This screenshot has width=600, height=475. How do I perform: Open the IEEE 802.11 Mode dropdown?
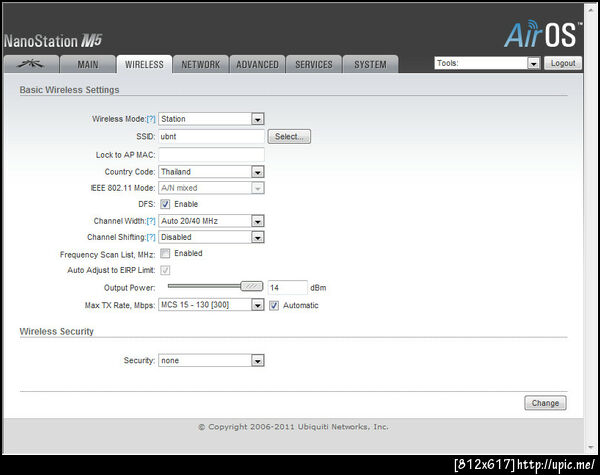click(x=211, y=188)
